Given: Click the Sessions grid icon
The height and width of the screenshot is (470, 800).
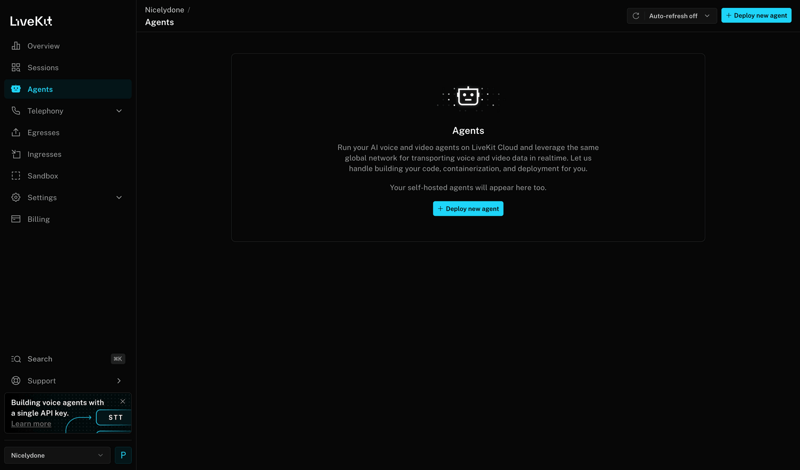Looking at the screenshot, I should [x=16, y=67].
